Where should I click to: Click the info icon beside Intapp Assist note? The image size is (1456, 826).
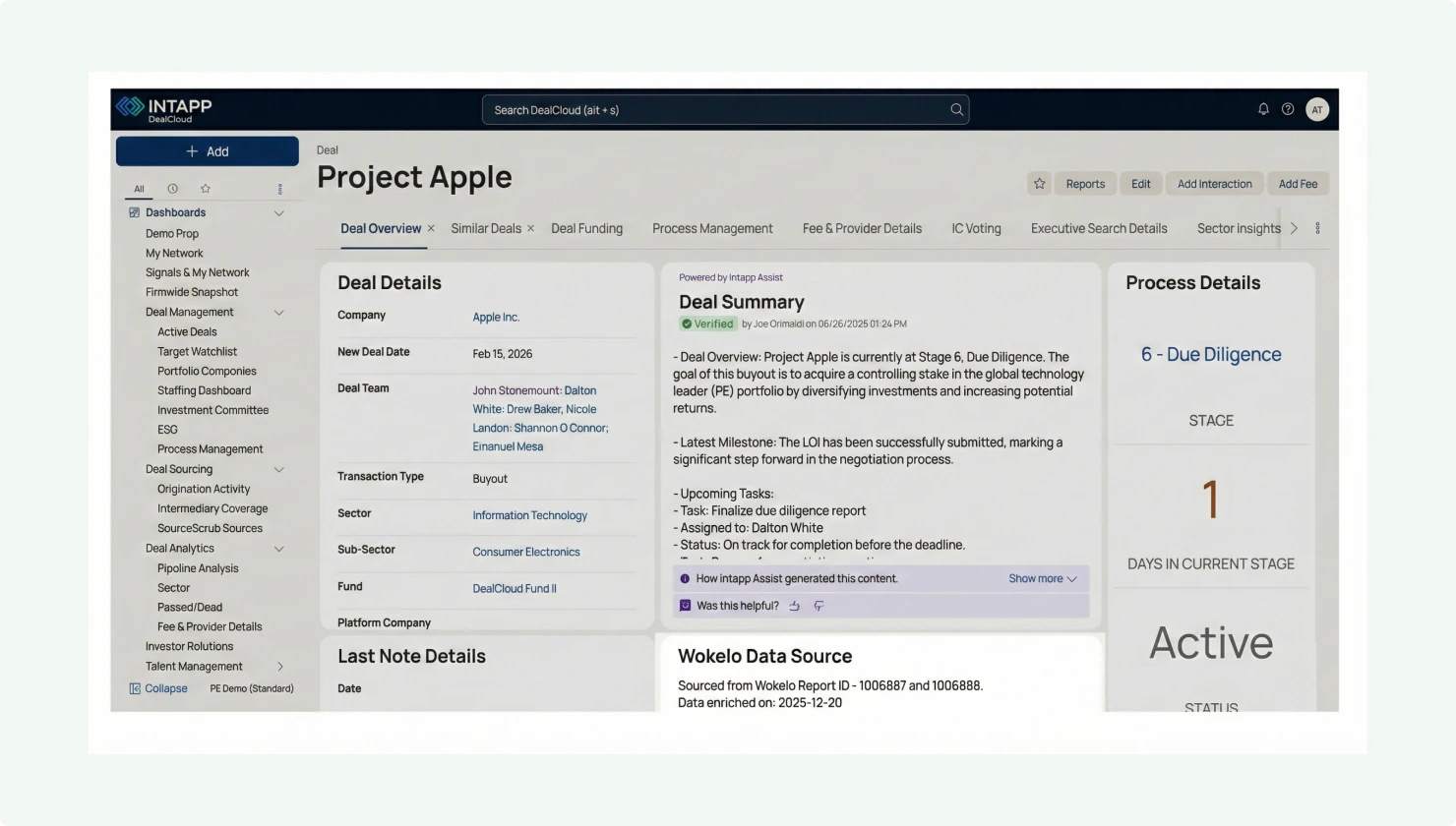pos(685,578)
